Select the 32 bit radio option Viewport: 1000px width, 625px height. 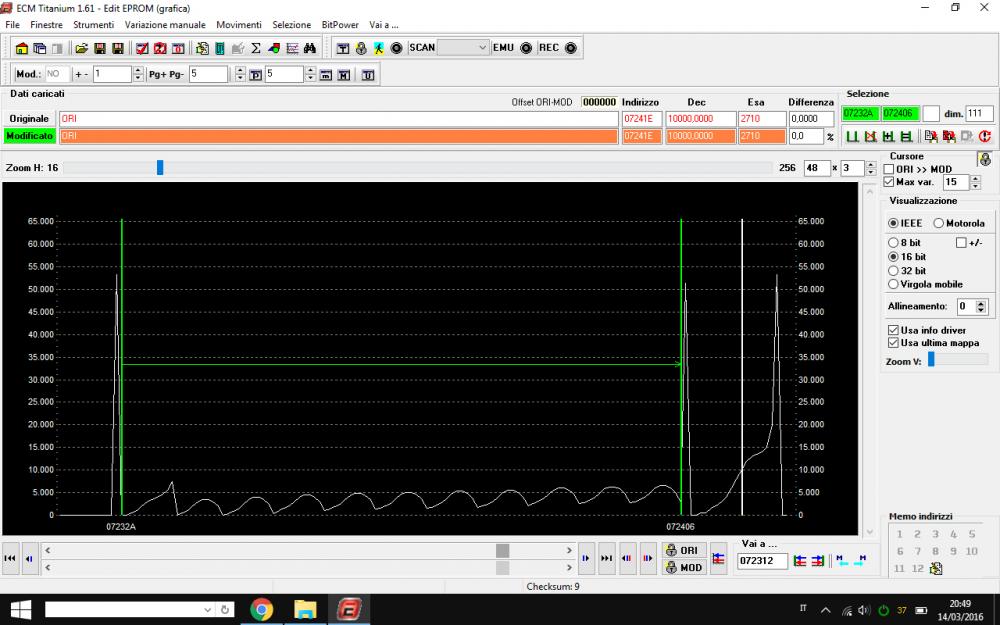tap(893, 270)
